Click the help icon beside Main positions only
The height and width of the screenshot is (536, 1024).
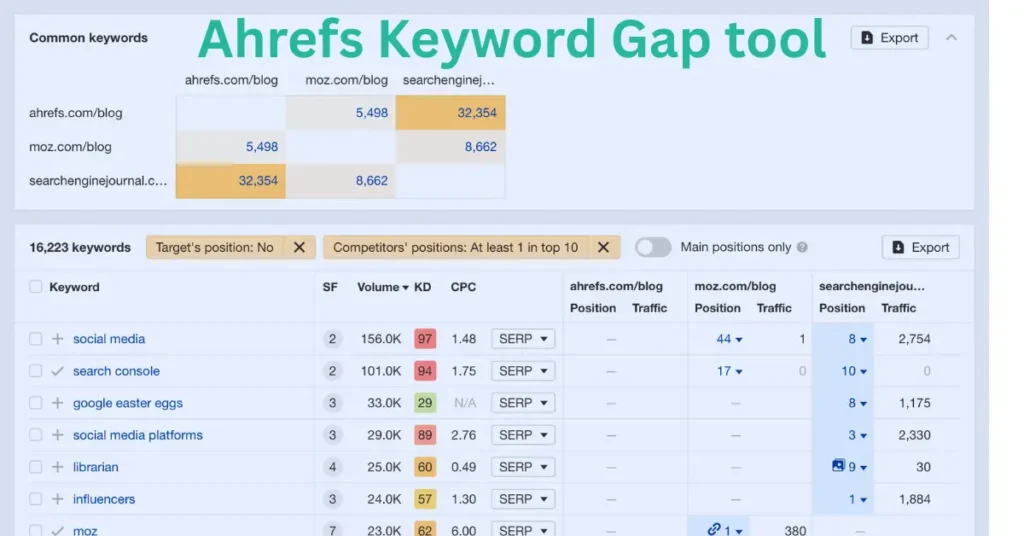click(x=803, y=247)
